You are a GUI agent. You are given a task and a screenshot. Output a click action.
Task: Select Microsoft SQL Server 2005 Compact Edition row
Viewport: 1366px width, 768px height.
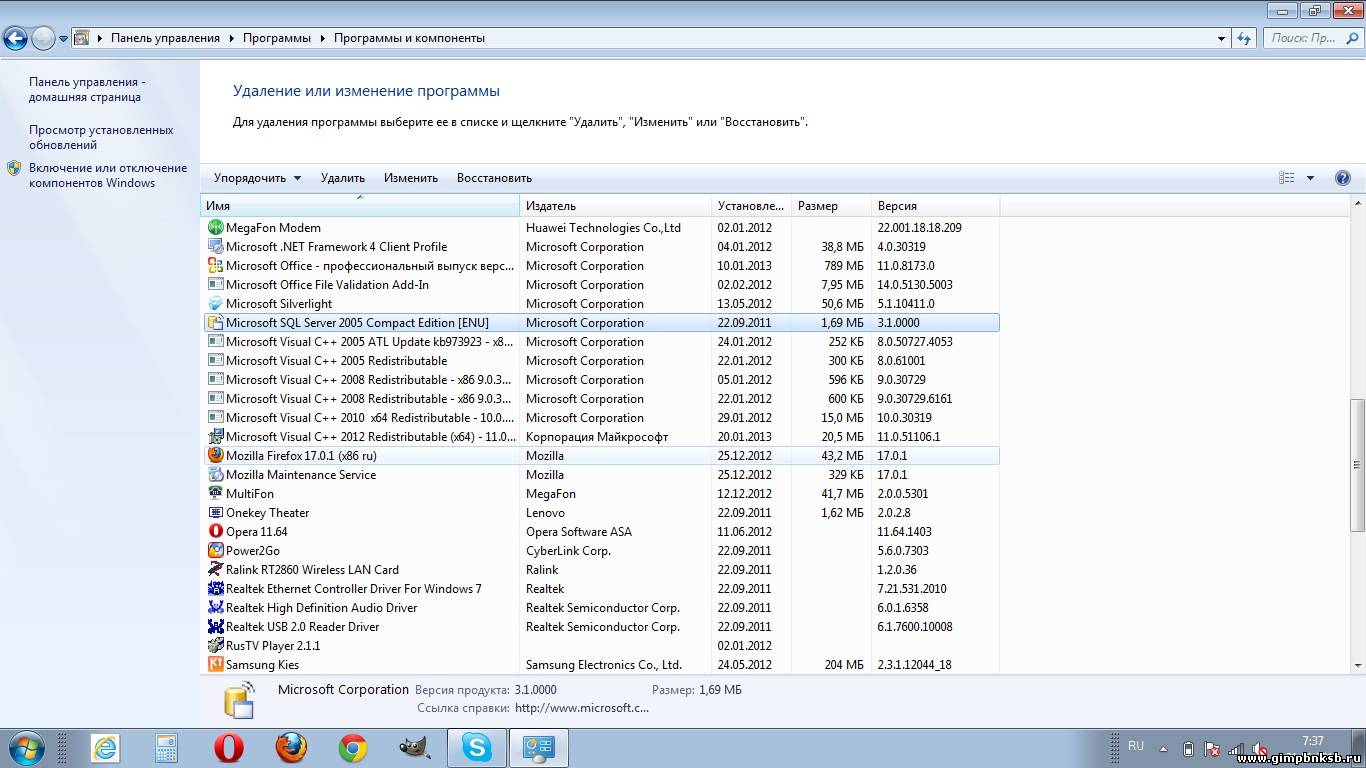(x=601, y=323)
